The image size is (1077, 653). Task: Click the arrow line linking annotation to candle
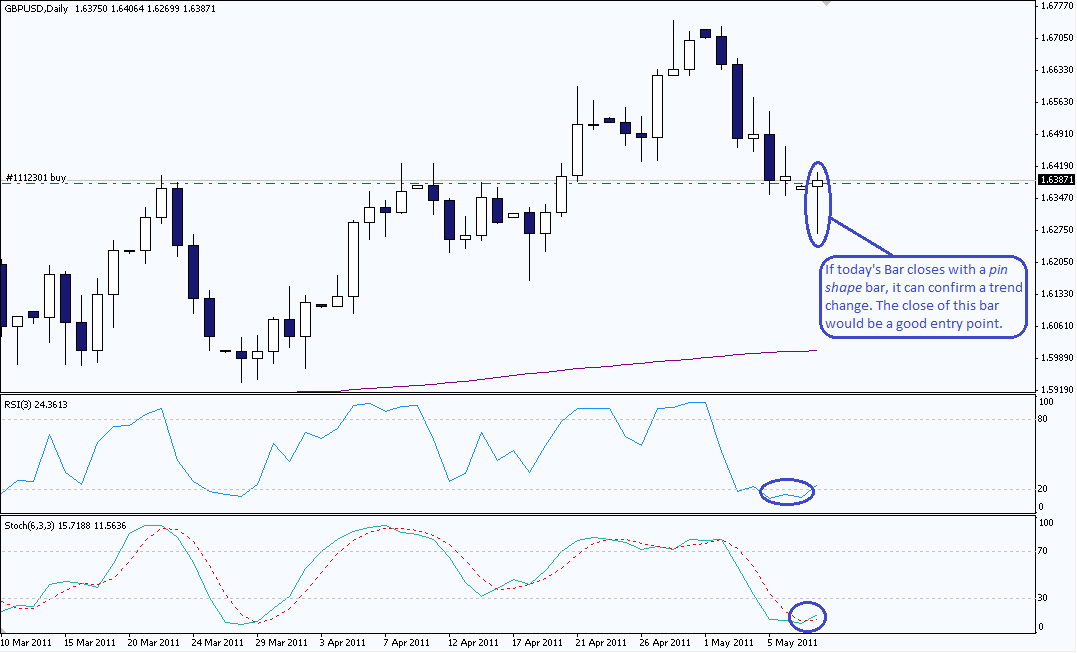(x=862, y=238)
